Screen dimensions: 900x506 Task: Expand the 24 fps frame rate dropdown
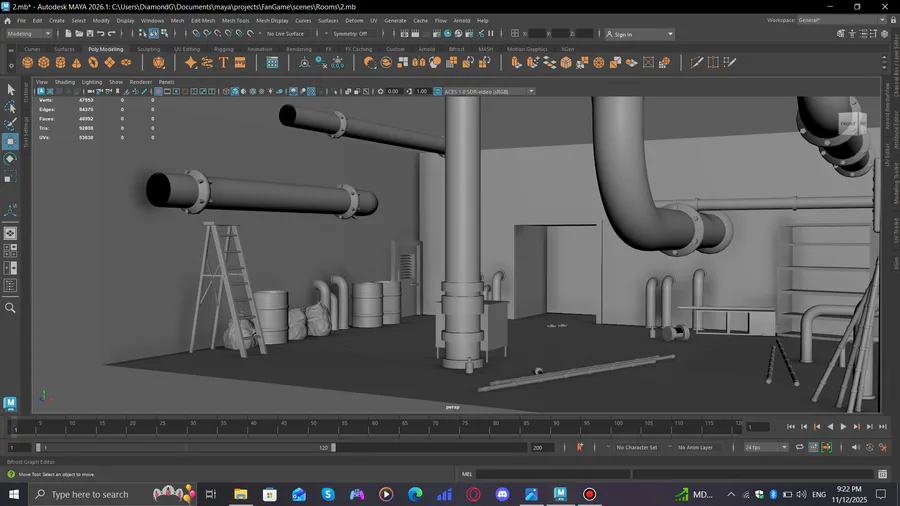pyautogui.click(x=766, y=447)
